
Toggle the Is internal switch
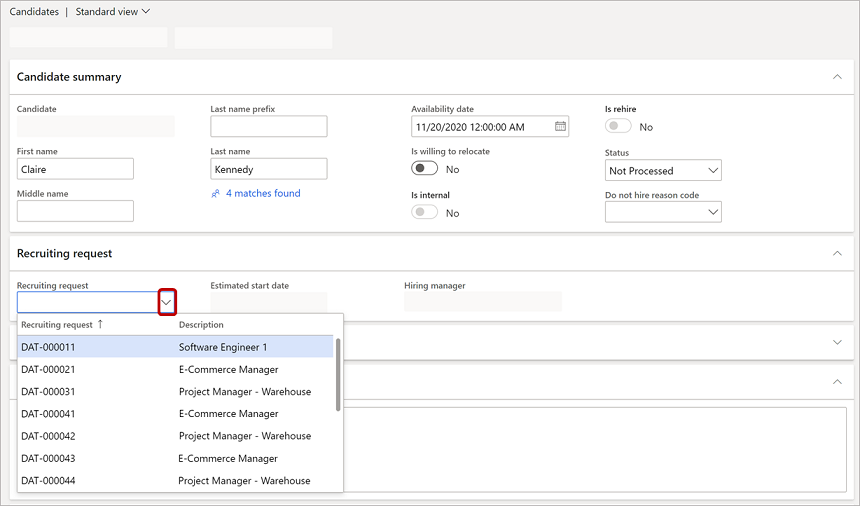[x=424, y=212]
